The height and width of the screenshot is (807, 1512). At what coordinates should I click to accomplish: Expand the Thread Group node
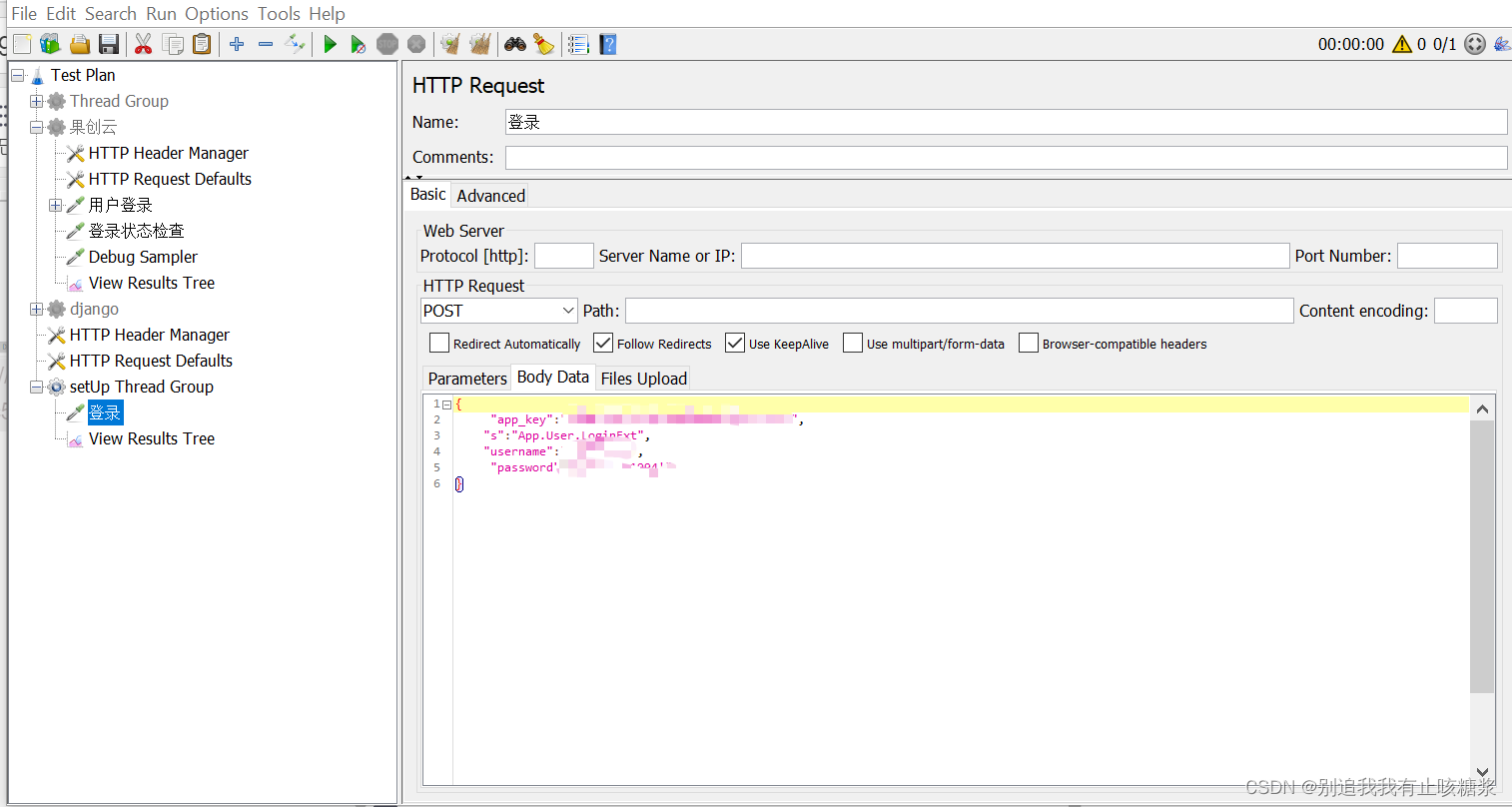pos(37,101)
